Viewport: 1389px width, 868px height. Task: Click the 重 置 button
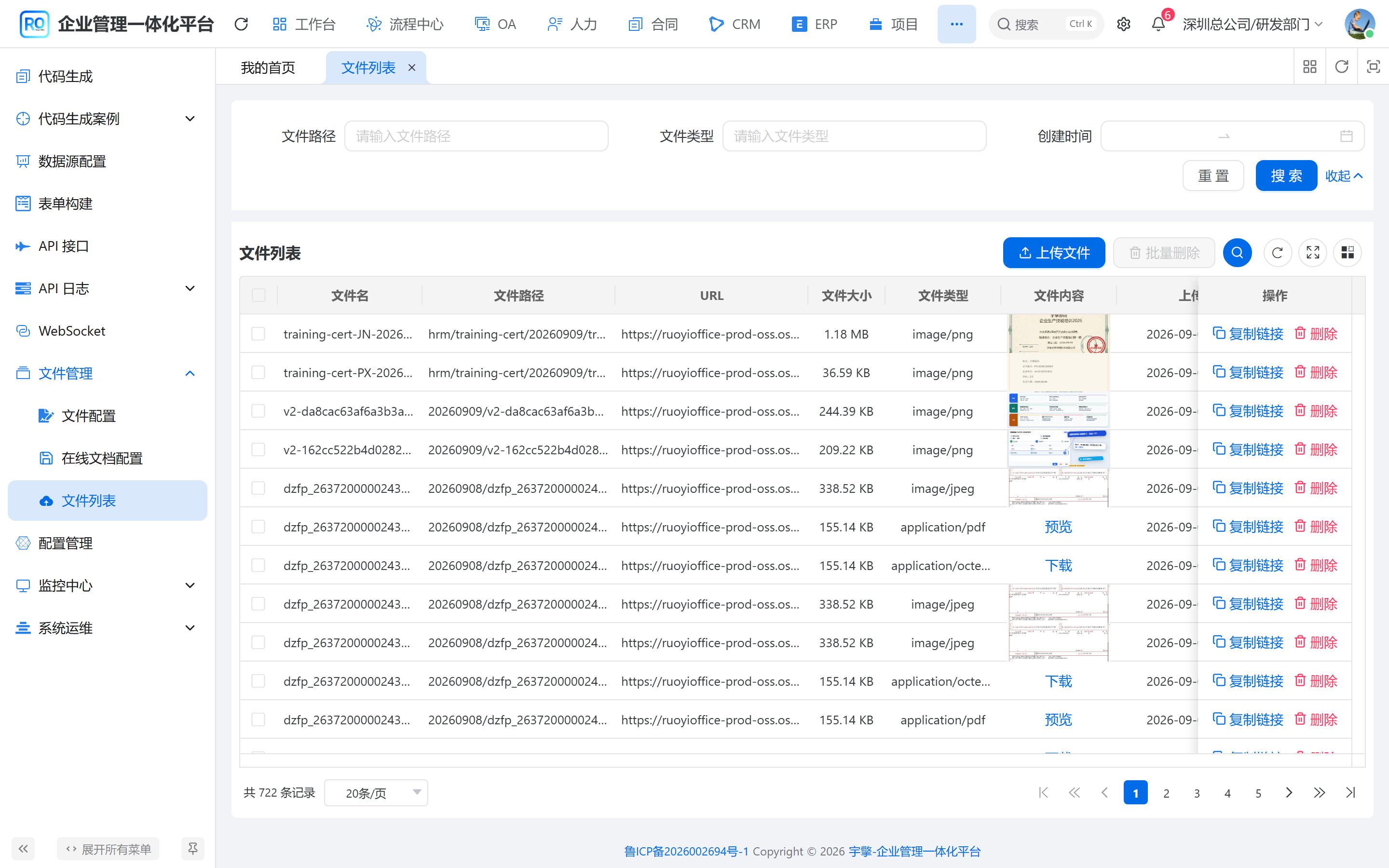(x=1213, y=176)
